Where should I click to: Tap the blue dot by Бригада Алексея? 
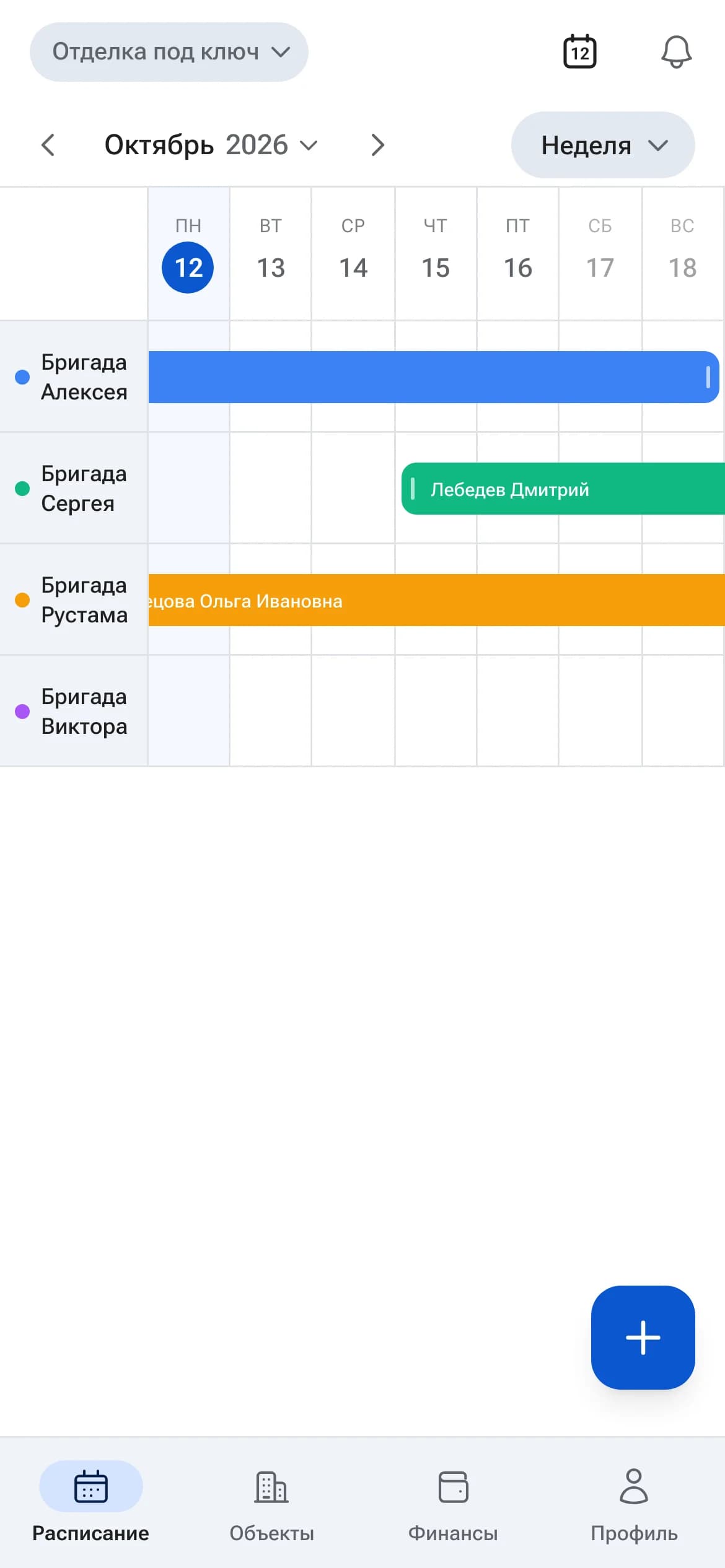click(22, 377)
